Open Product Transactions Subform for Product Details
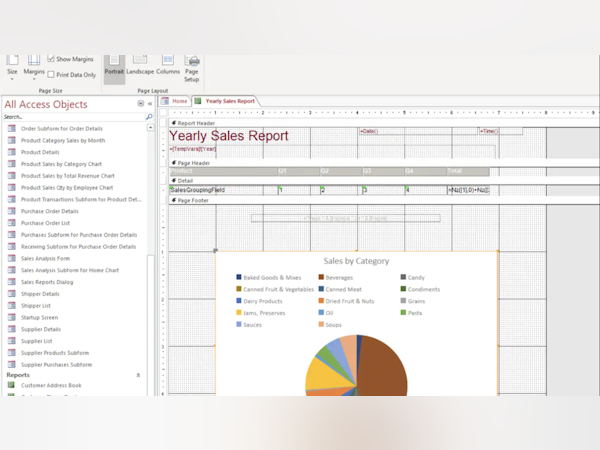 point(81,199)
